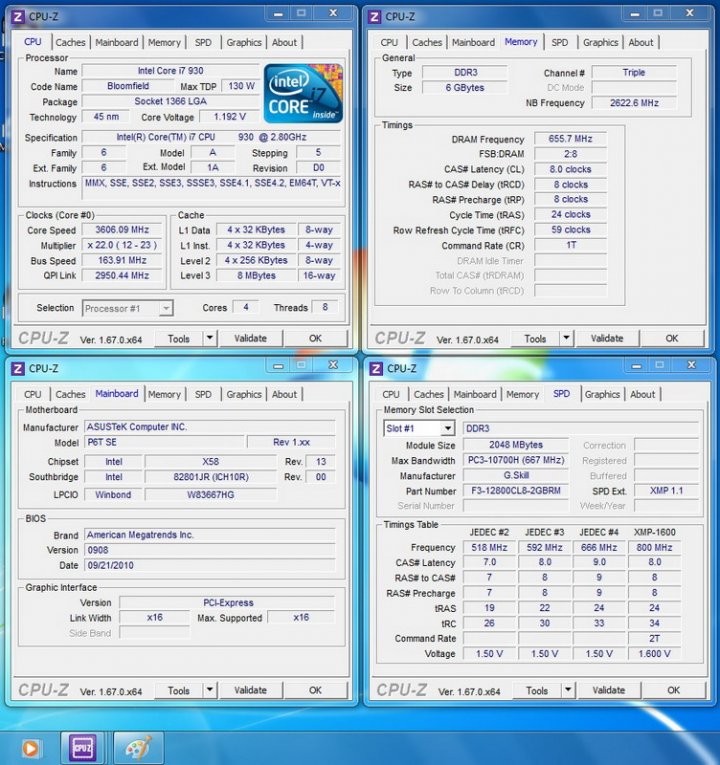Click the processor name Intel Core i7 930
The image size is (720, 765).
(x=170, y=71)
